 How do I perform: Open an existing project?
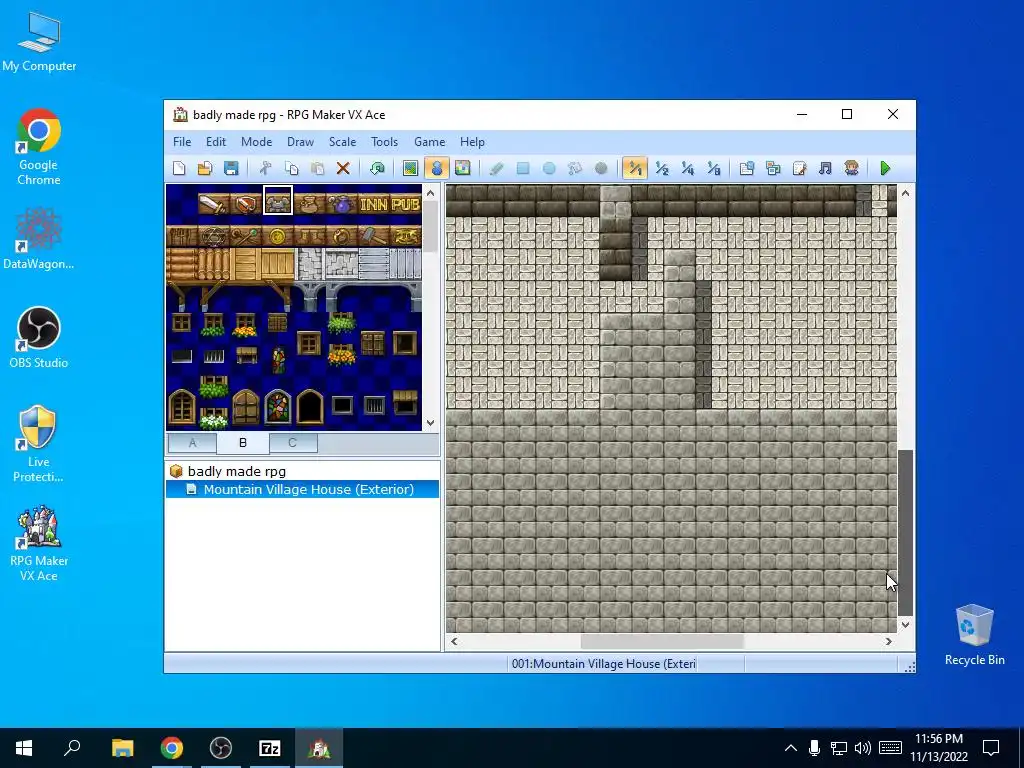click(x=205, y=168)
